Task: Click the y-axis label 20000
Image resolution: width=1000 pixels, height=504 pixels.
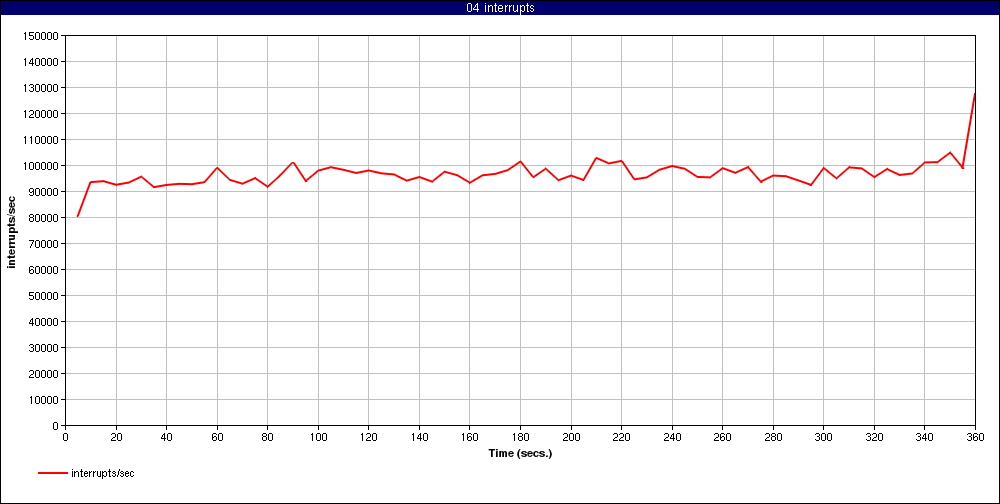Action: 43,374
